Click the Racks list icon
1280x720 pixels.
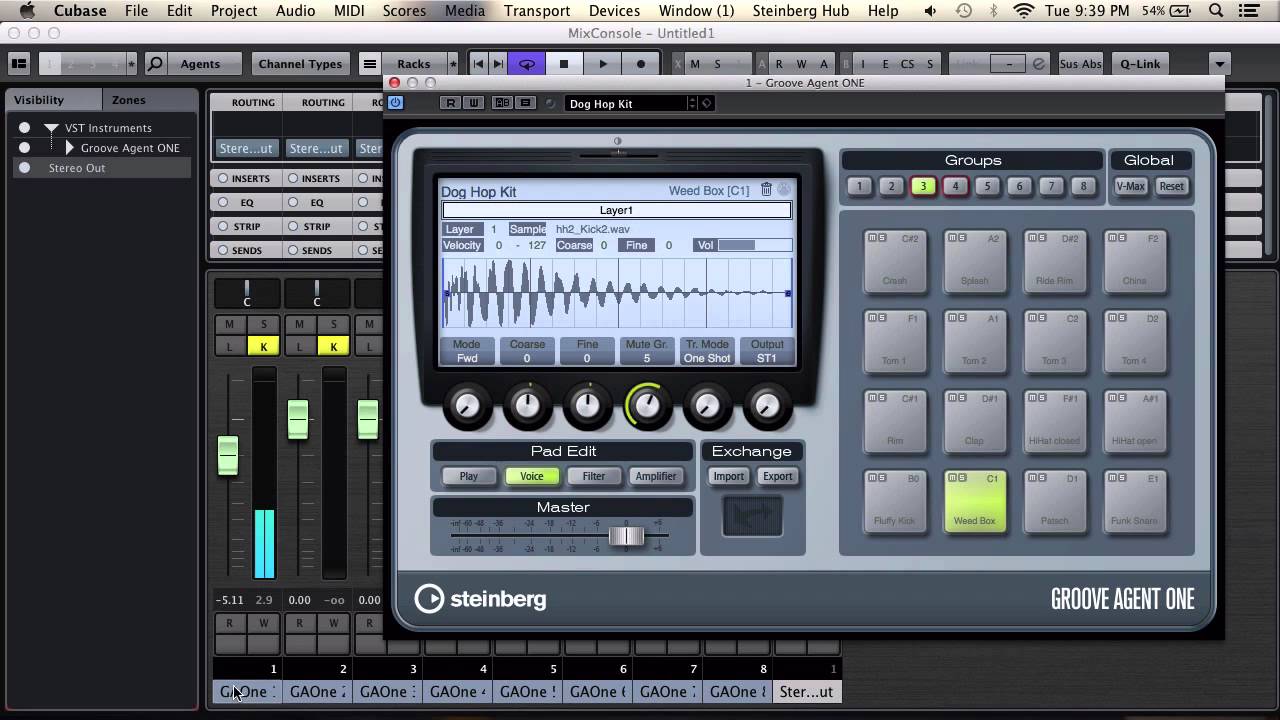[370, 64]
